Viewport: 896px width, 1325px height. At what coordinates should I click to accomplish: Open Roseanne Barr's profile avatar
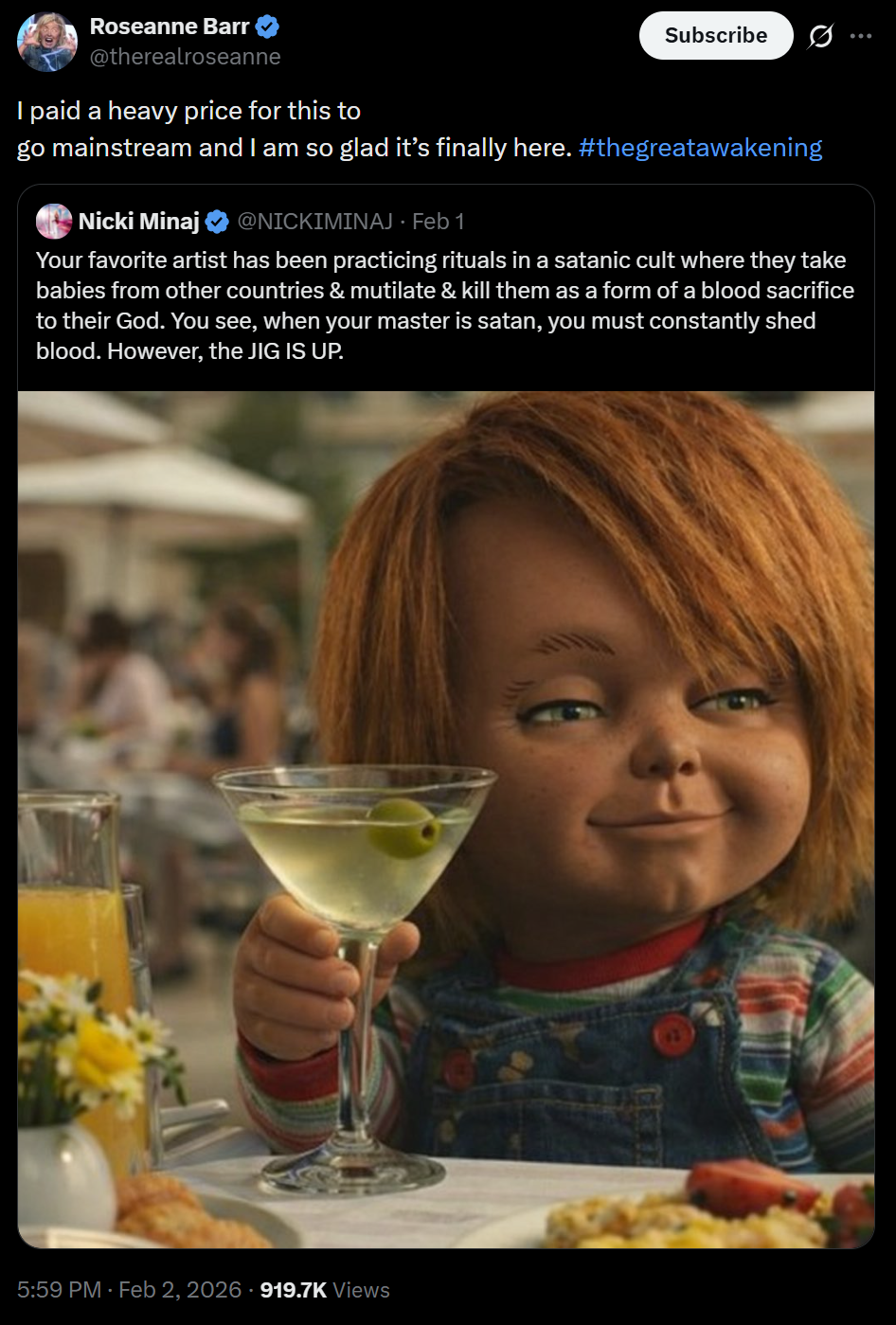(47, 42)
